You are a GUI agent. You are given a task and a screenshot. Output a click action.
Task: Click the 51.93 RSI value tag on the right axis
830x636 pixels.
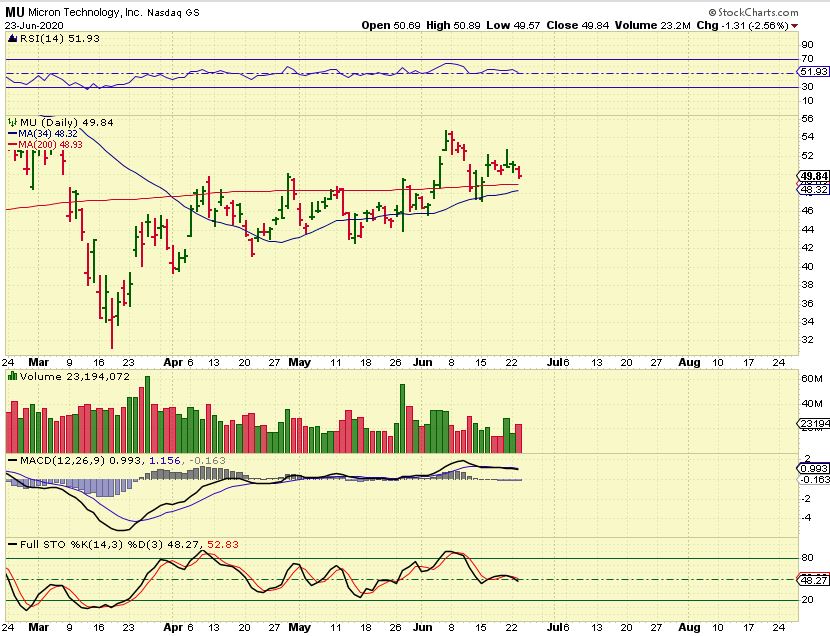[x=814, y=71]
